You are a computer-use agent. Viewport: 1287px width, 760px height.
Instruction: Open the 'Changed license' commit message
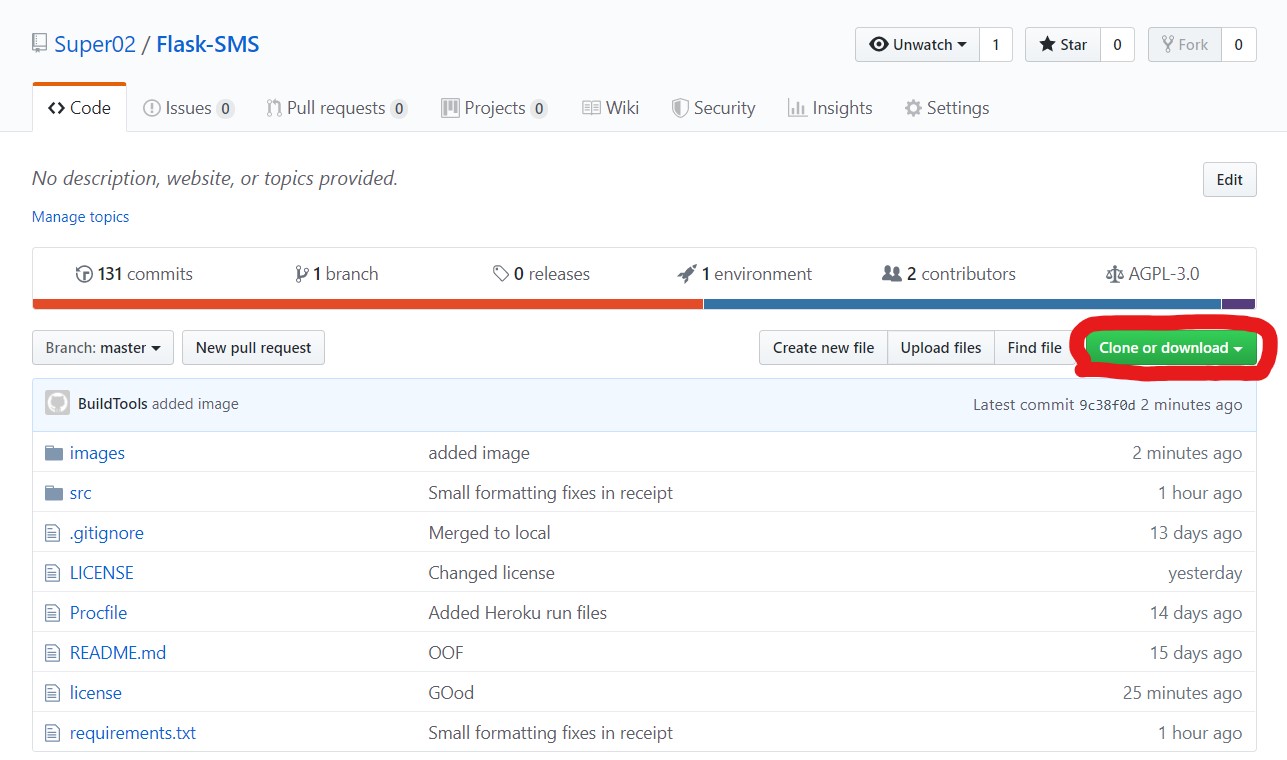491,573
